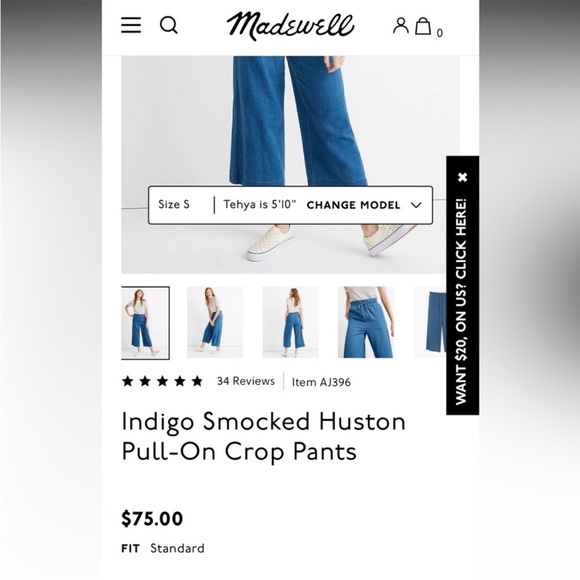Open site search with the magnifier icon
The height and width of the screenshot is (580, 580).
[169, 25]
